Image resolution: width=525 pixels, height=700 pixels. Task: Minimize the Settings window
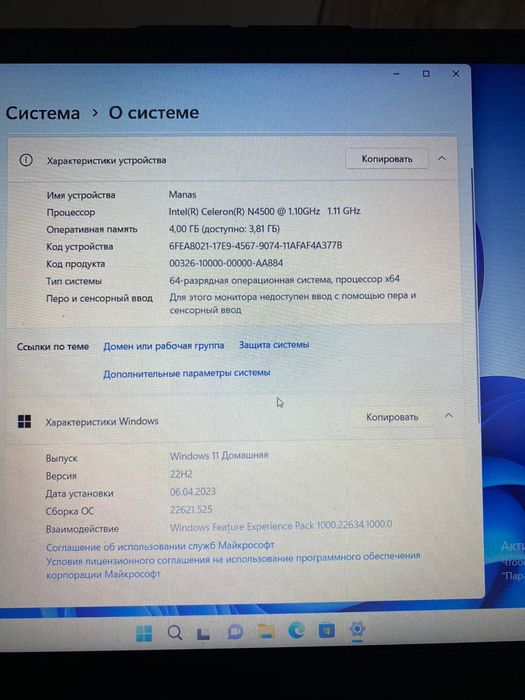pos(396,74)
